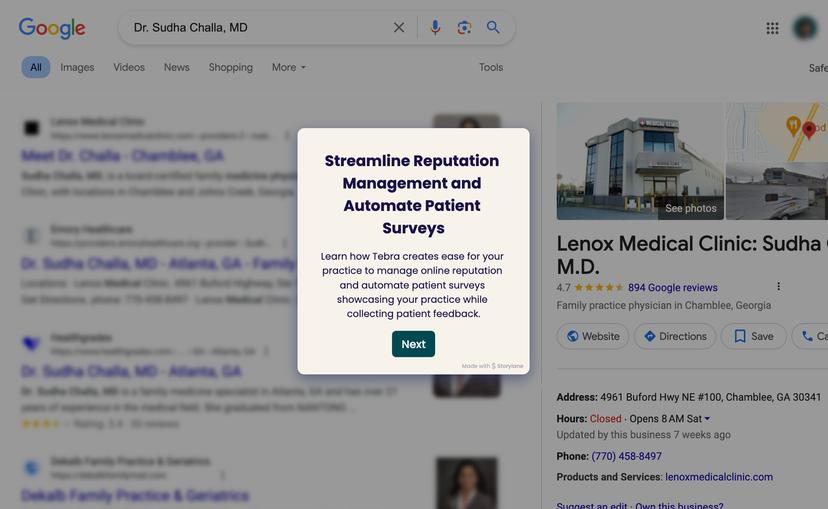This screenshot has width=828, height=509.
Task: Open the Shopping tab
Action: coord(231,67)
